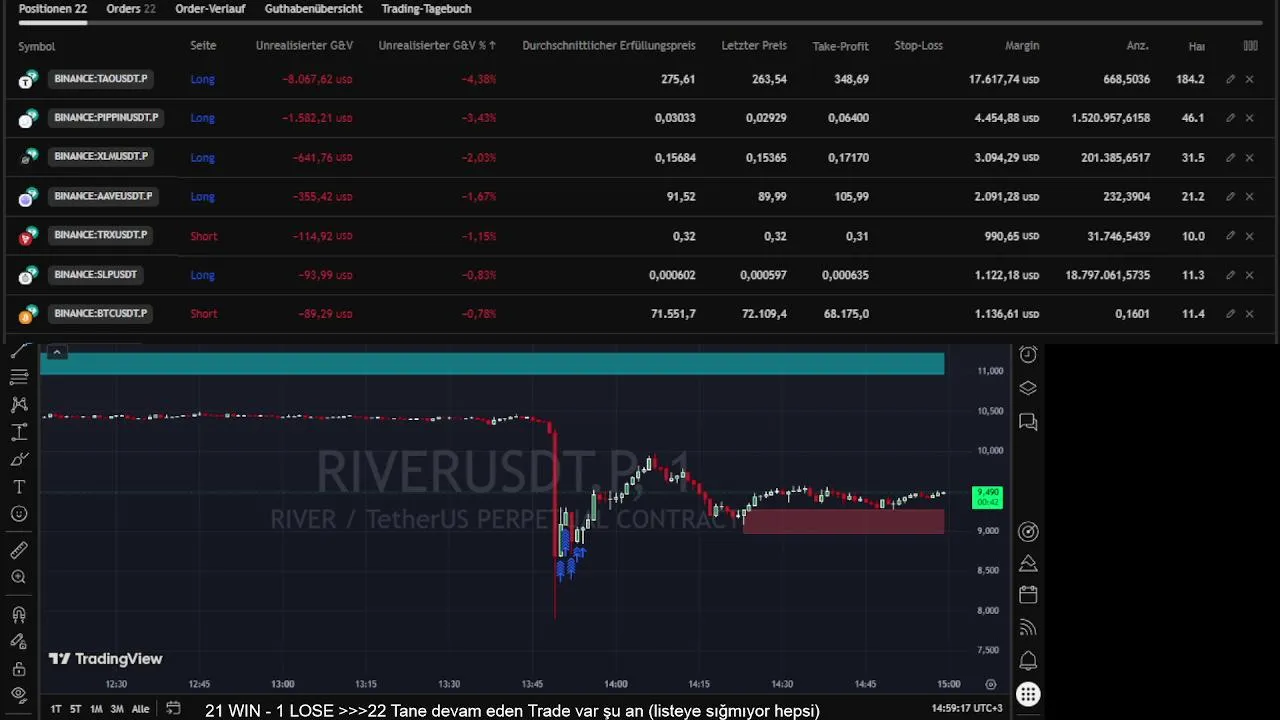Set the chart range to 1T
This screenshot has height=720, width=1280.
point(56,709)
